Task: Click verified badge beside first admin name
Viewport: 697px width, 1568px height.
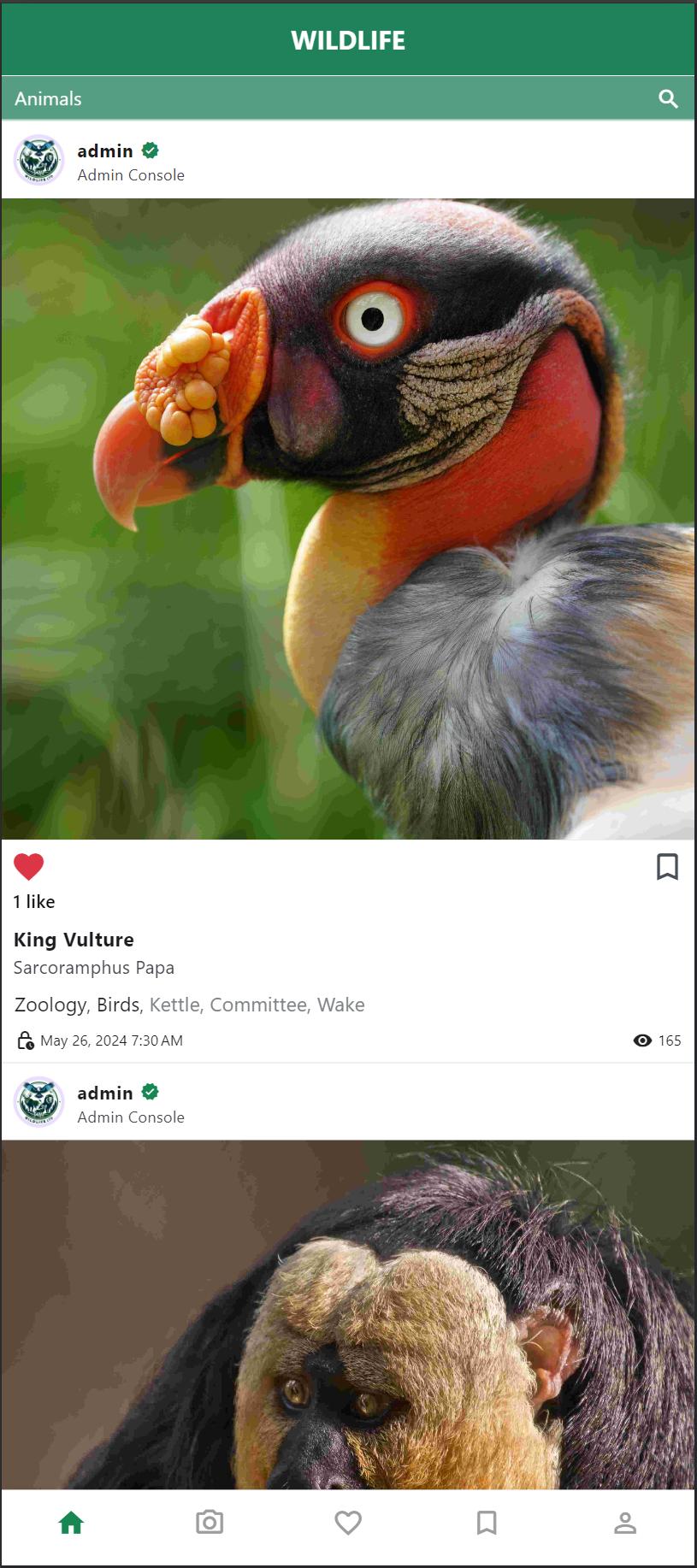Action: click(150, 150)
